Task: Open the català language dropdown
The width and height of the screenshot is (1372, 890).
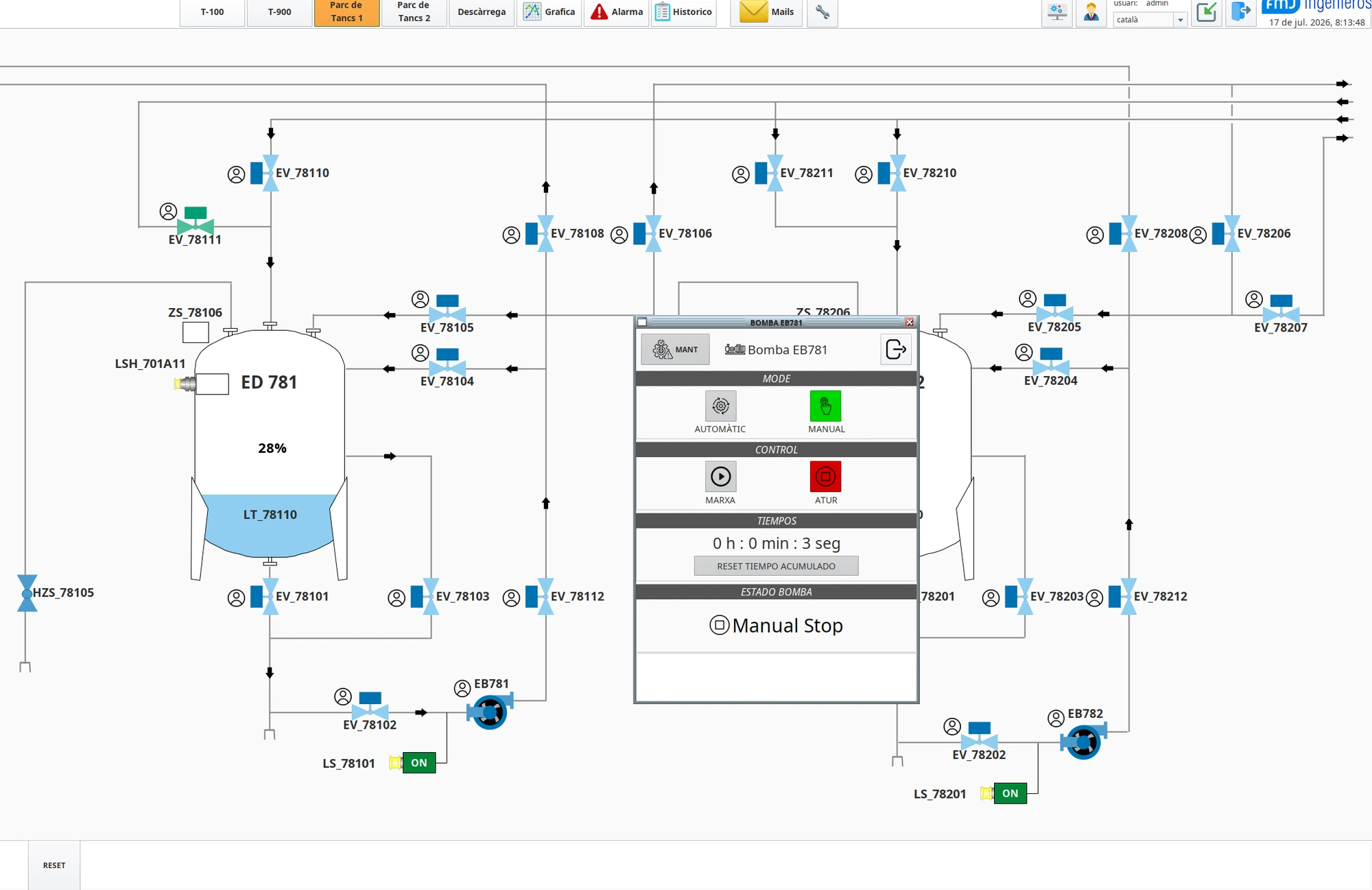Action: pyautogui.click(x=1150, y=20)
